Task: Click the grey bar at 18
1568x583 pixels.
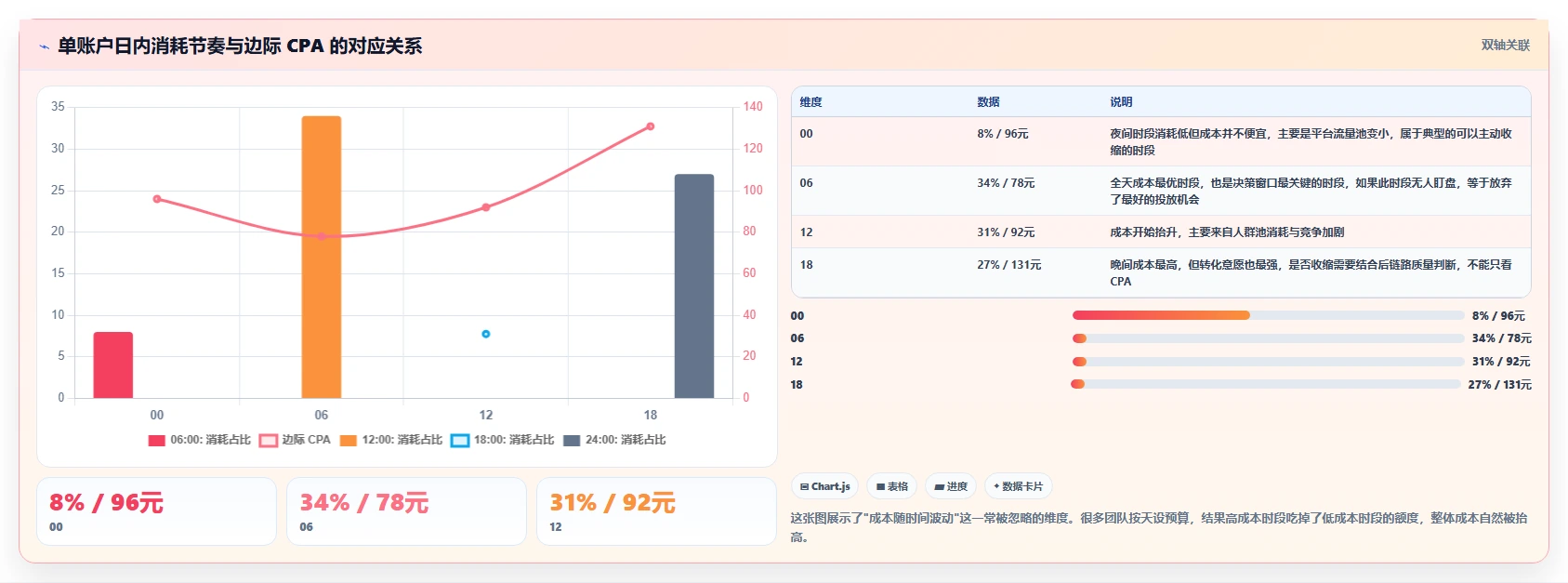Action: point(694,285)
